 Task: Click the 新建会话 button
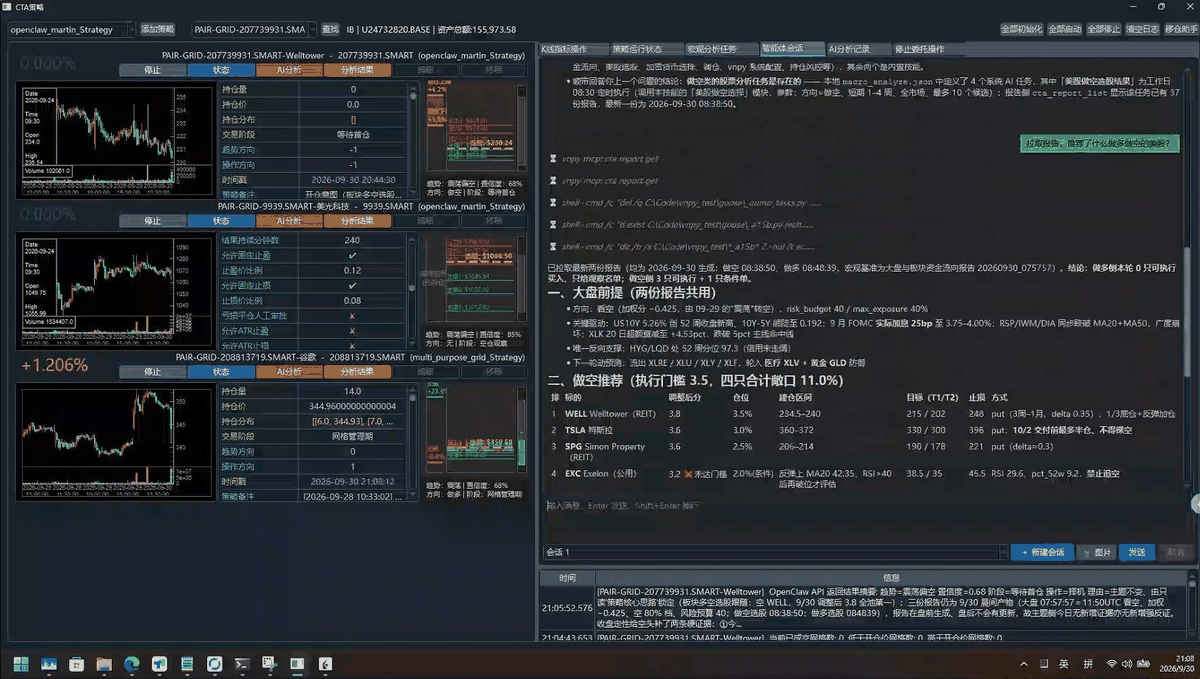click(x=1043, y=552)
